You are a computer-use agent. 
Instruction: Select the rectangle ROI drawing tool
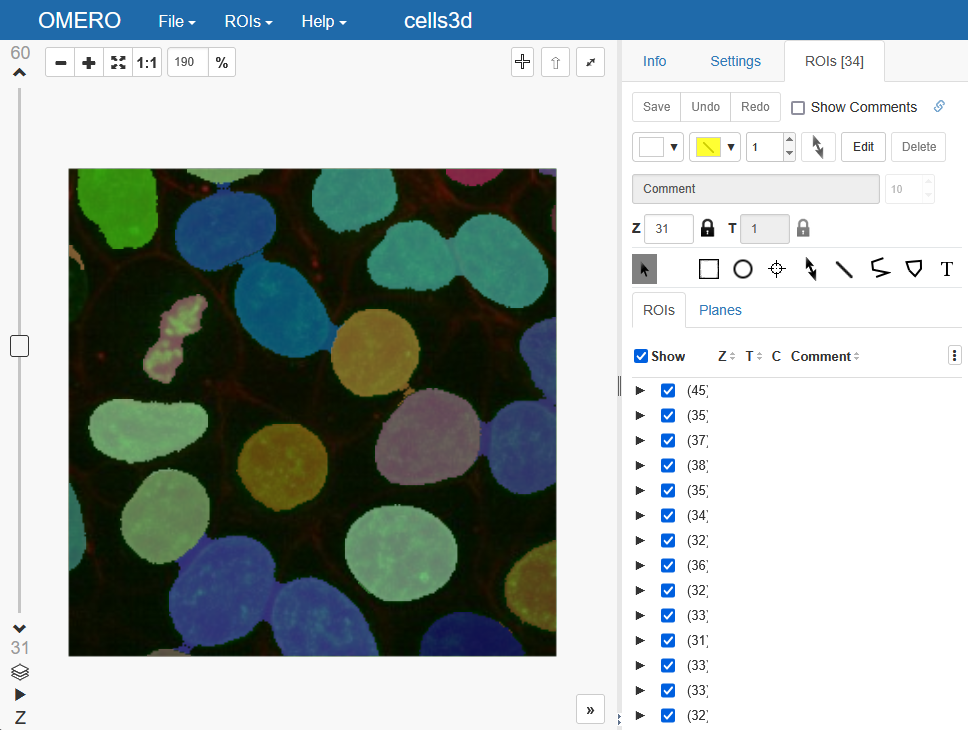coord(709,269)
